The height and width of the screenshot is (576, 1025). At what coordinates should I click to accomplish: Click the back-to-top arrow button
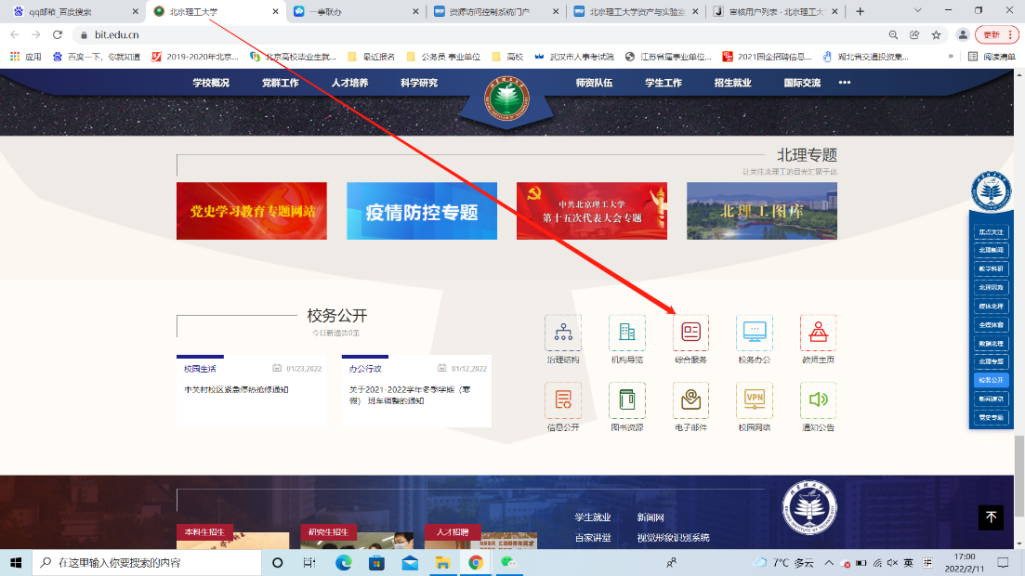click(x=990, y=517)
